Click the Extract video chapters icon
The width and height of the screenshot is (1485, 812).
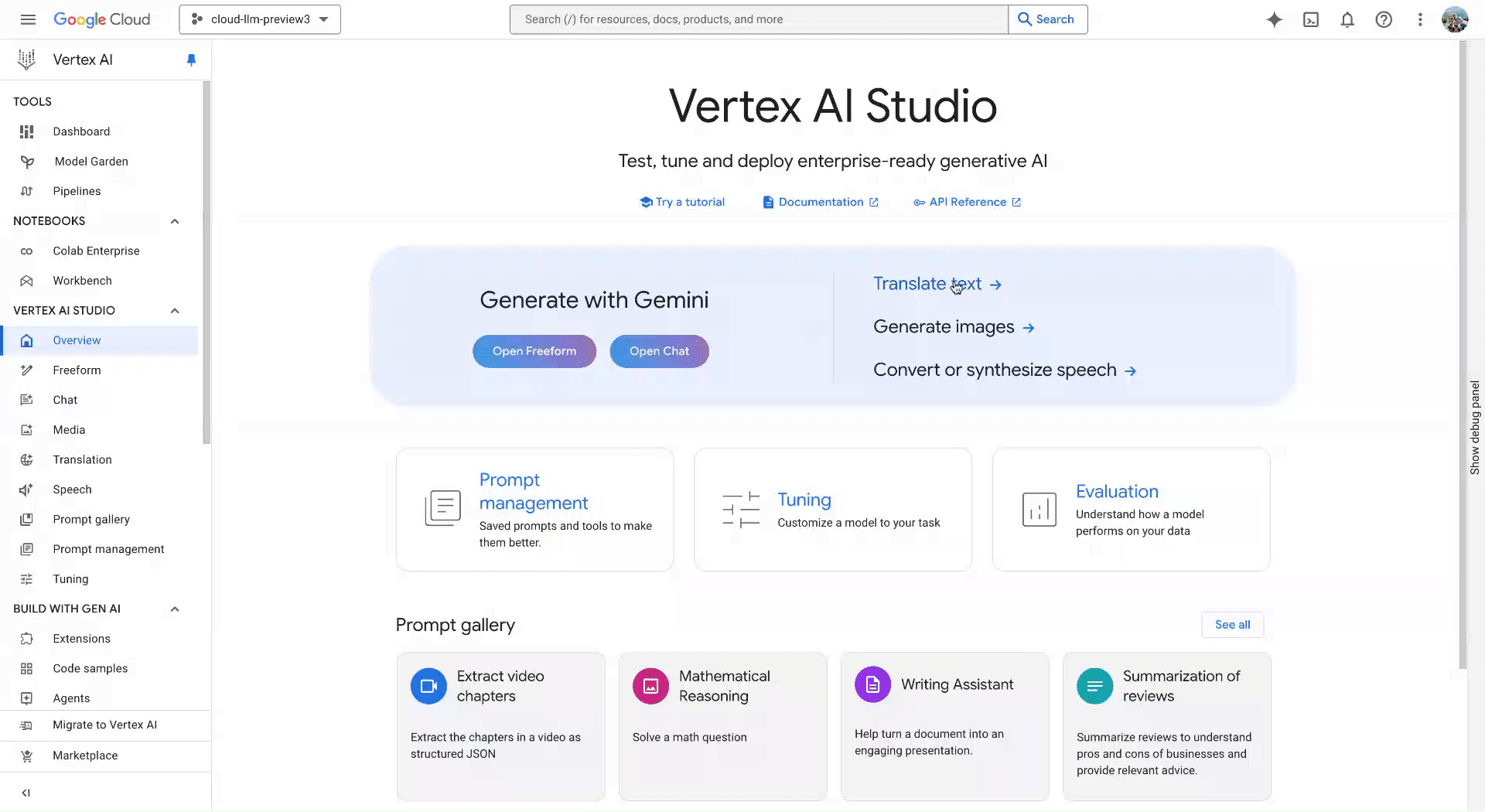[x=428, y=686]
